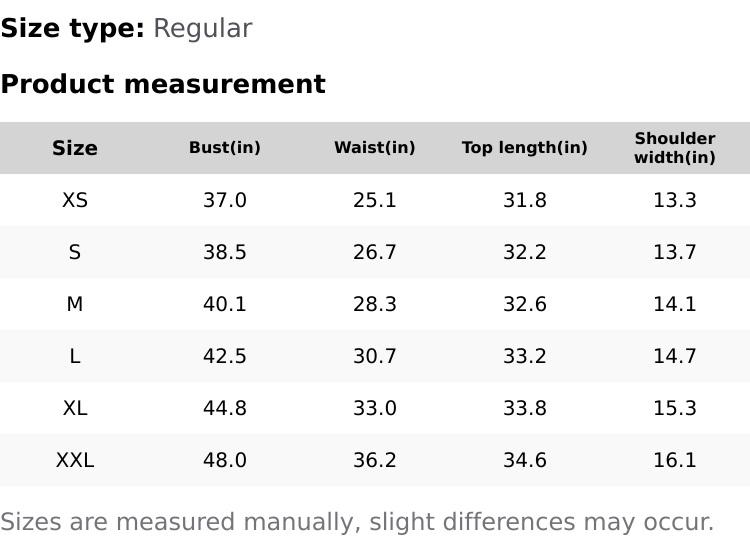
Task: Select the S size row label
Action: tap(75, 252)
